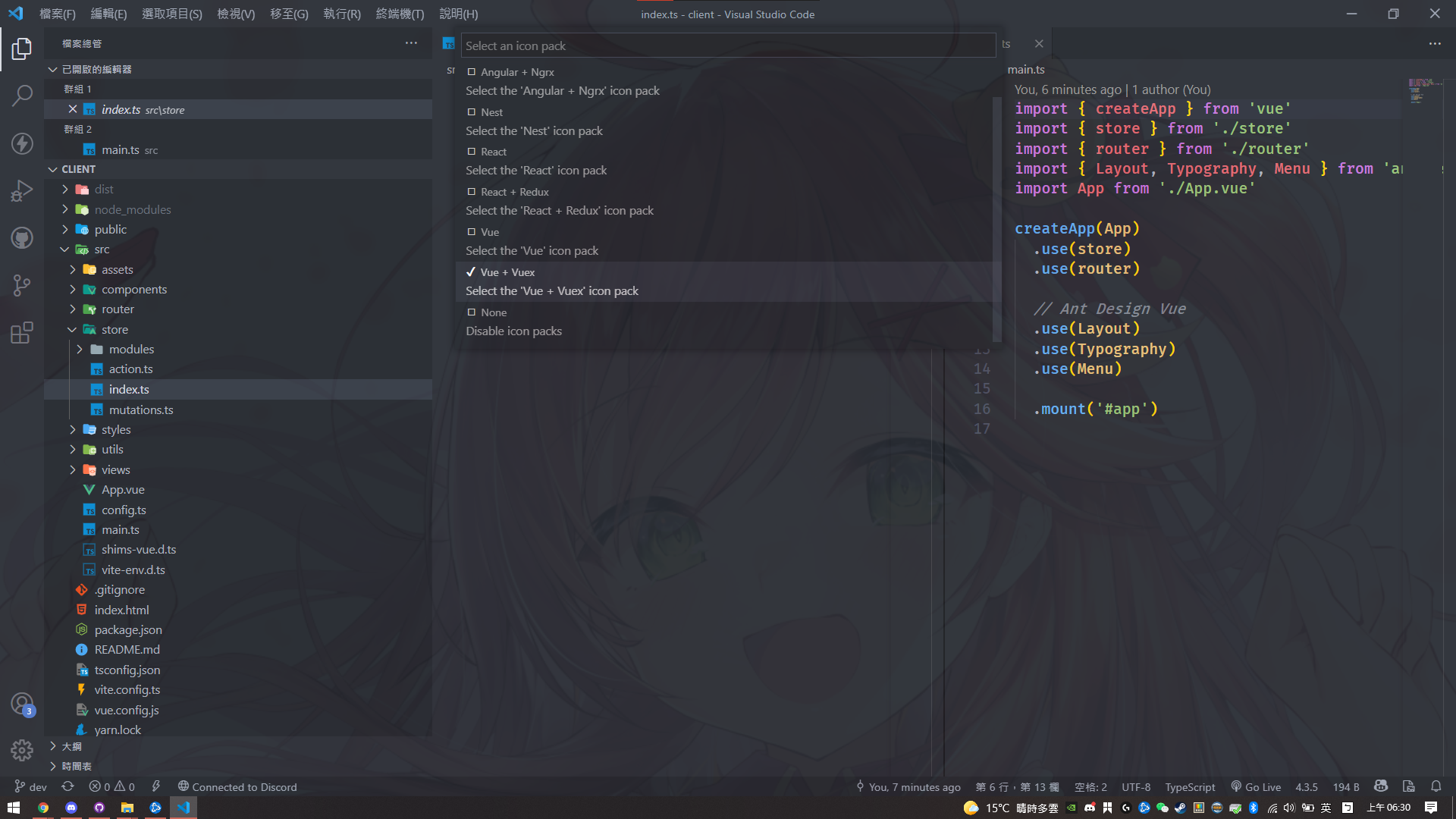Open the Edit (編輯) menu
Viewport: 1456px width, 819px height.
click(x=108, y=14)
